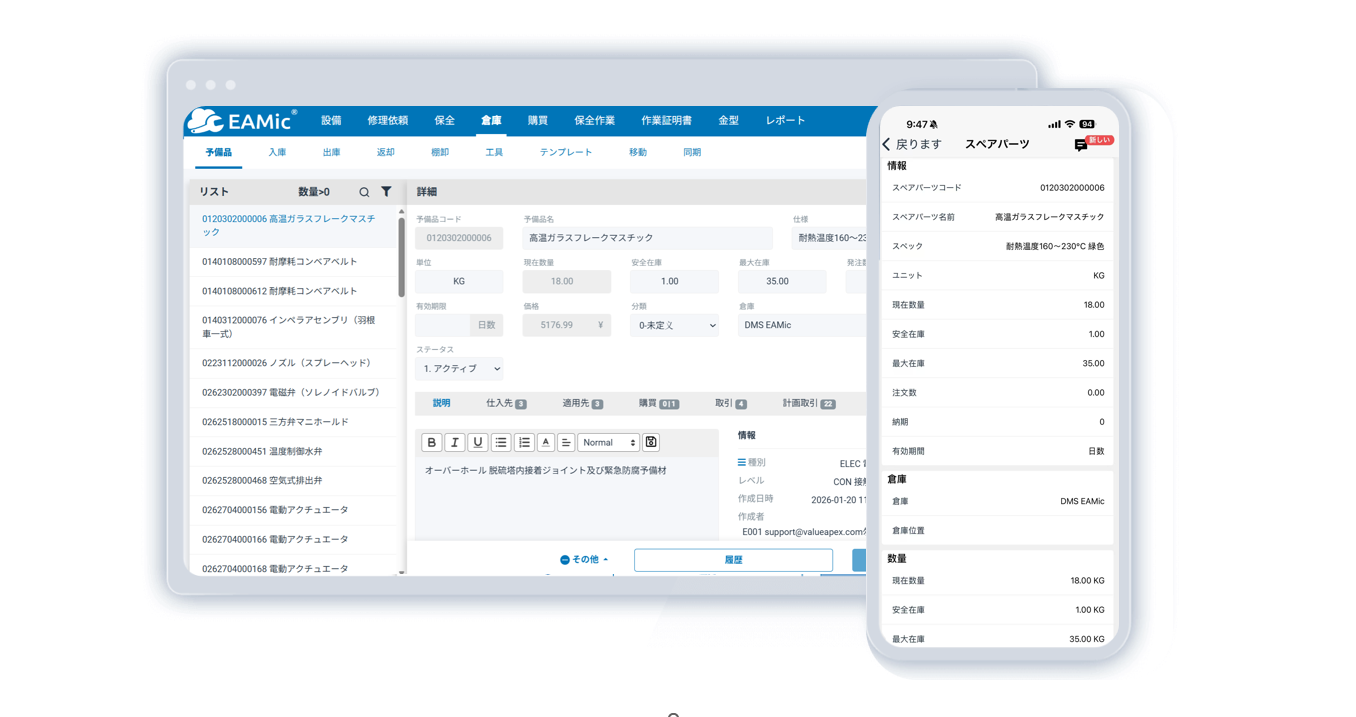Open the filter icon next to search
This screenshot has height=717, width=1356.
point(386,190)
